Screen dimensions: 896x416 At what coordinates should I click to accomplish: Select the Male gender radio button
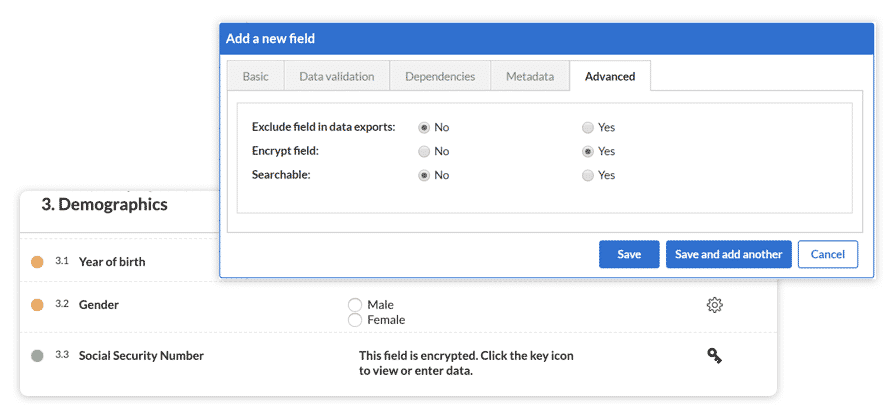point(354,305)
